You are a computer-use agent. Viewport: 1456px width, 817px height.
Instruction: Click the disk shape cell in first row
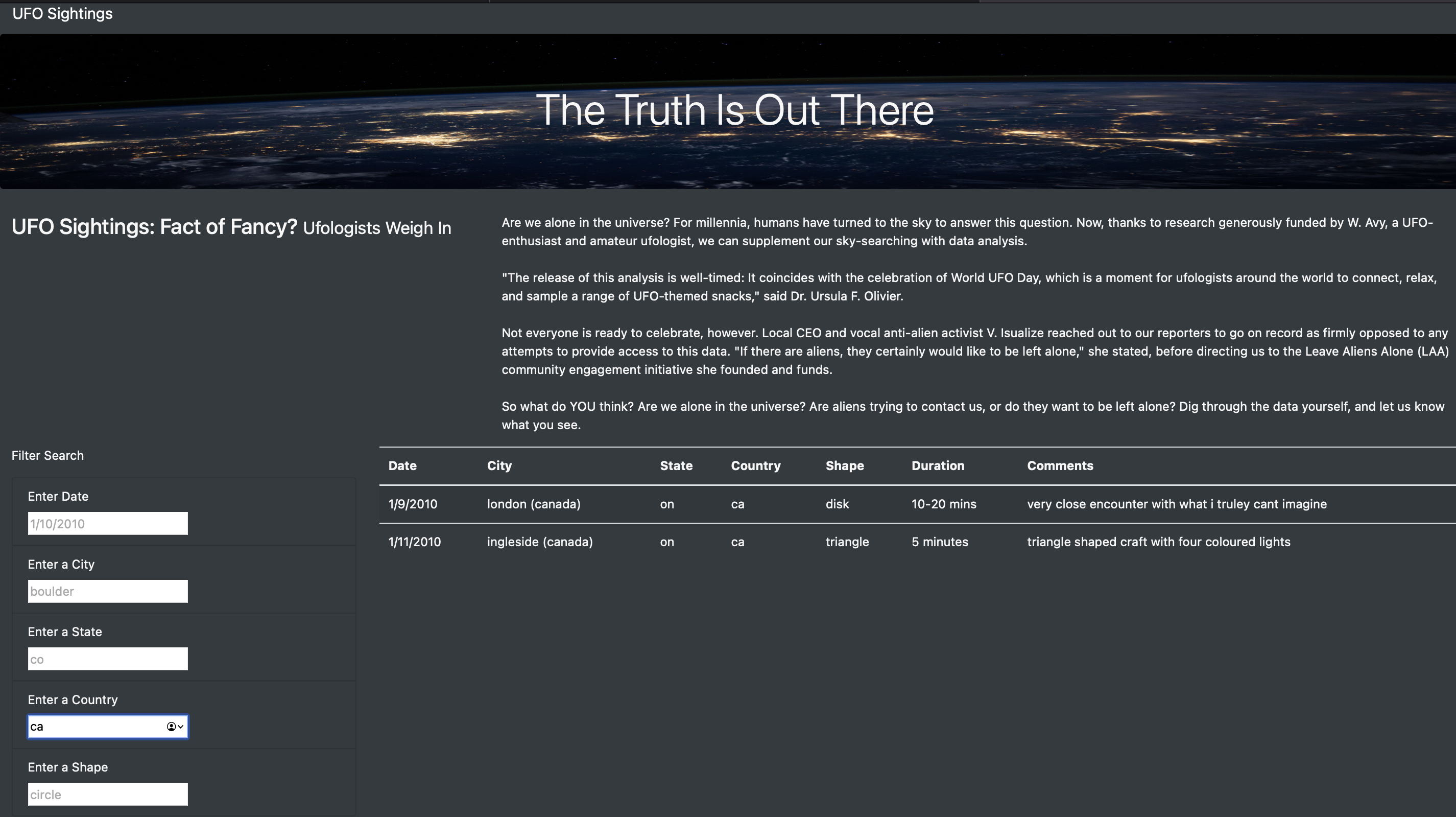tap(837, 504)
